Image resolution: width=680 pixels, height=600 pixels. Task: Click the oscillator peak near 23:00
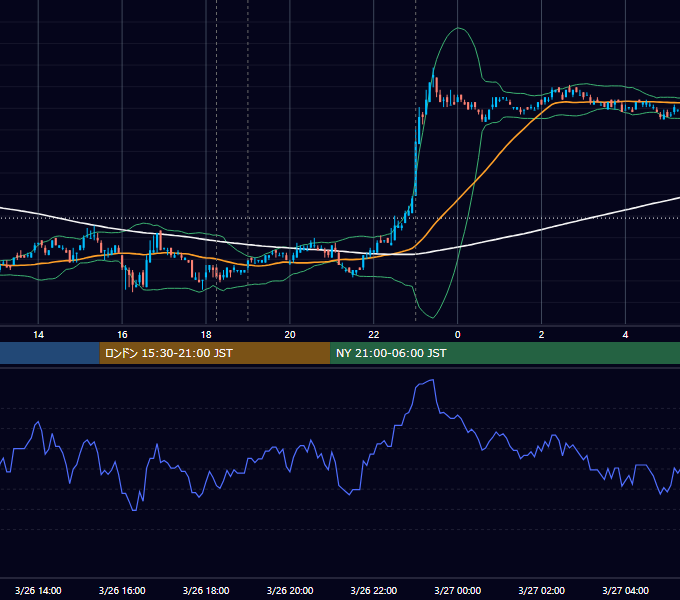(432, 380)
